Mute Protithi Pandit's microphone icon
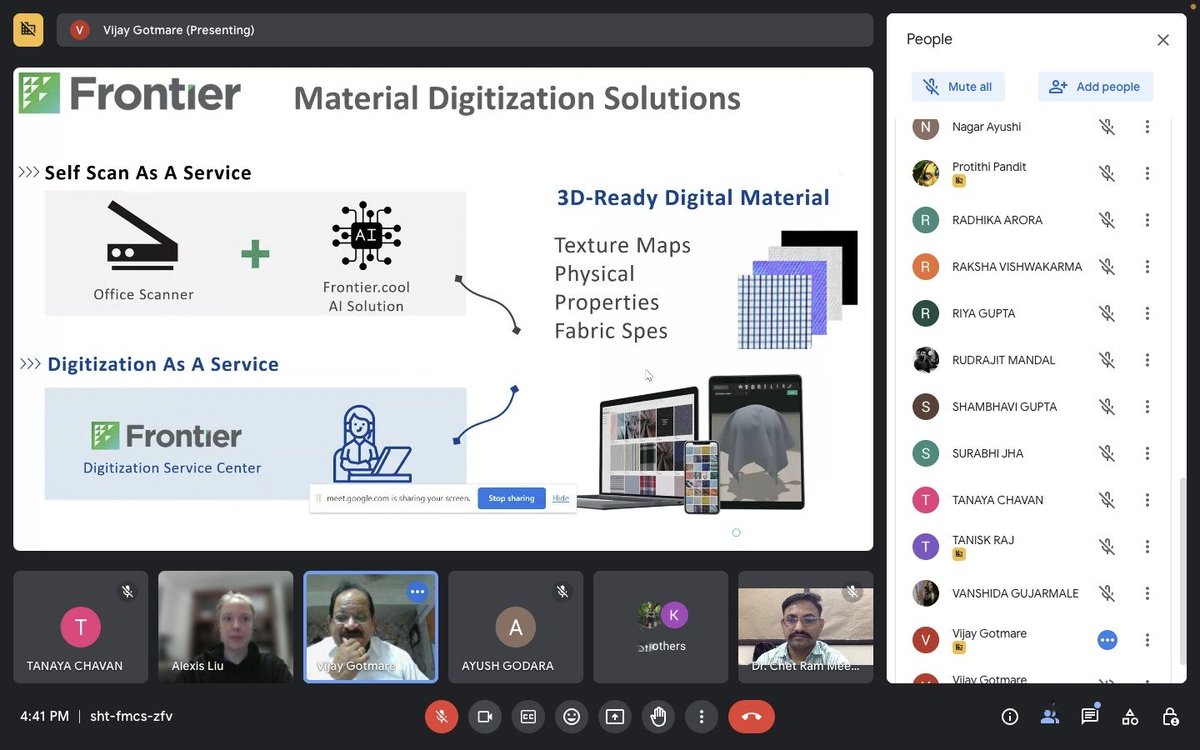Viewport: 1200px width, 750px height. 1107,173
